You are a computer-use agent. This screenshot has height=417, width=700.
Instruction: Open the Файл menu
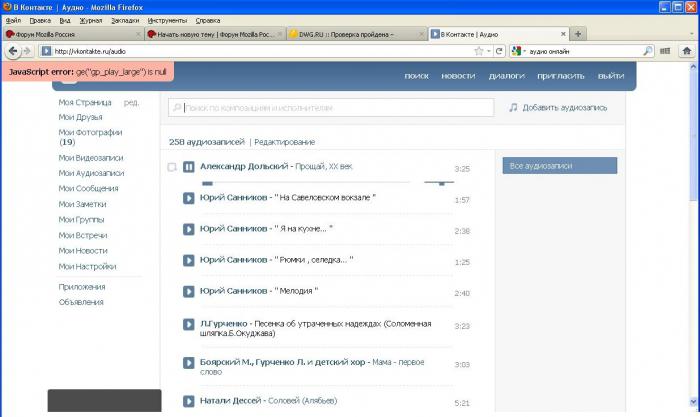tap(13, 21)
